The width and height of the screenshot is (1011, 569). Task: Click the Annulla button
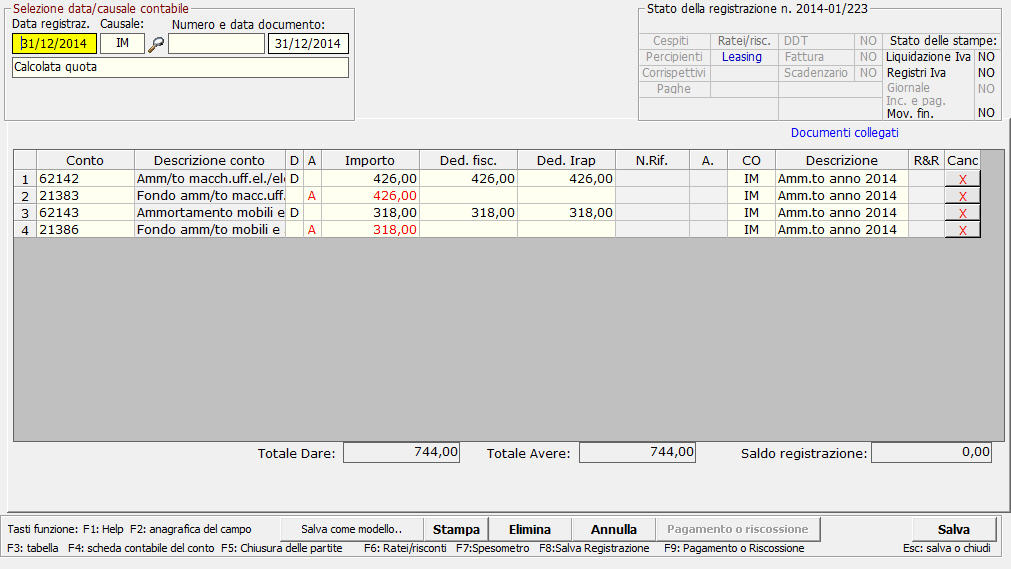point(613,529)
